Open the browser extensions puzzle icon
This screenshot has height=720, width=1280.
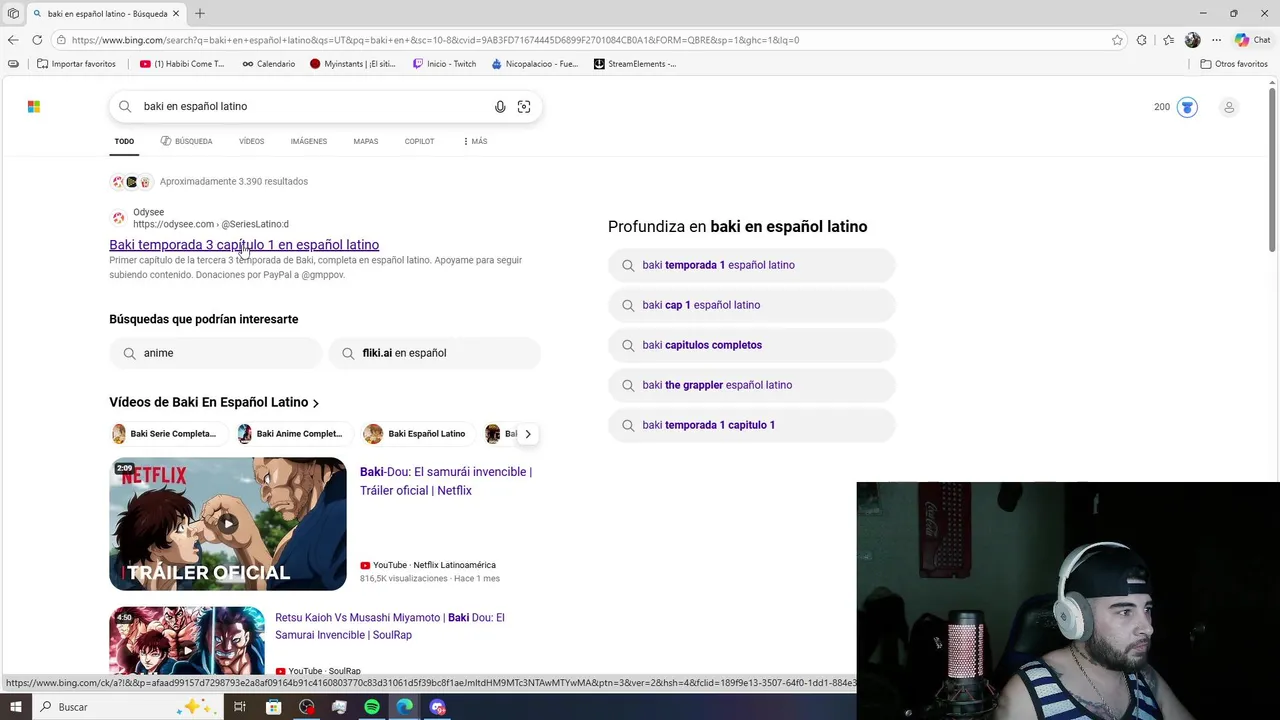1142,40
